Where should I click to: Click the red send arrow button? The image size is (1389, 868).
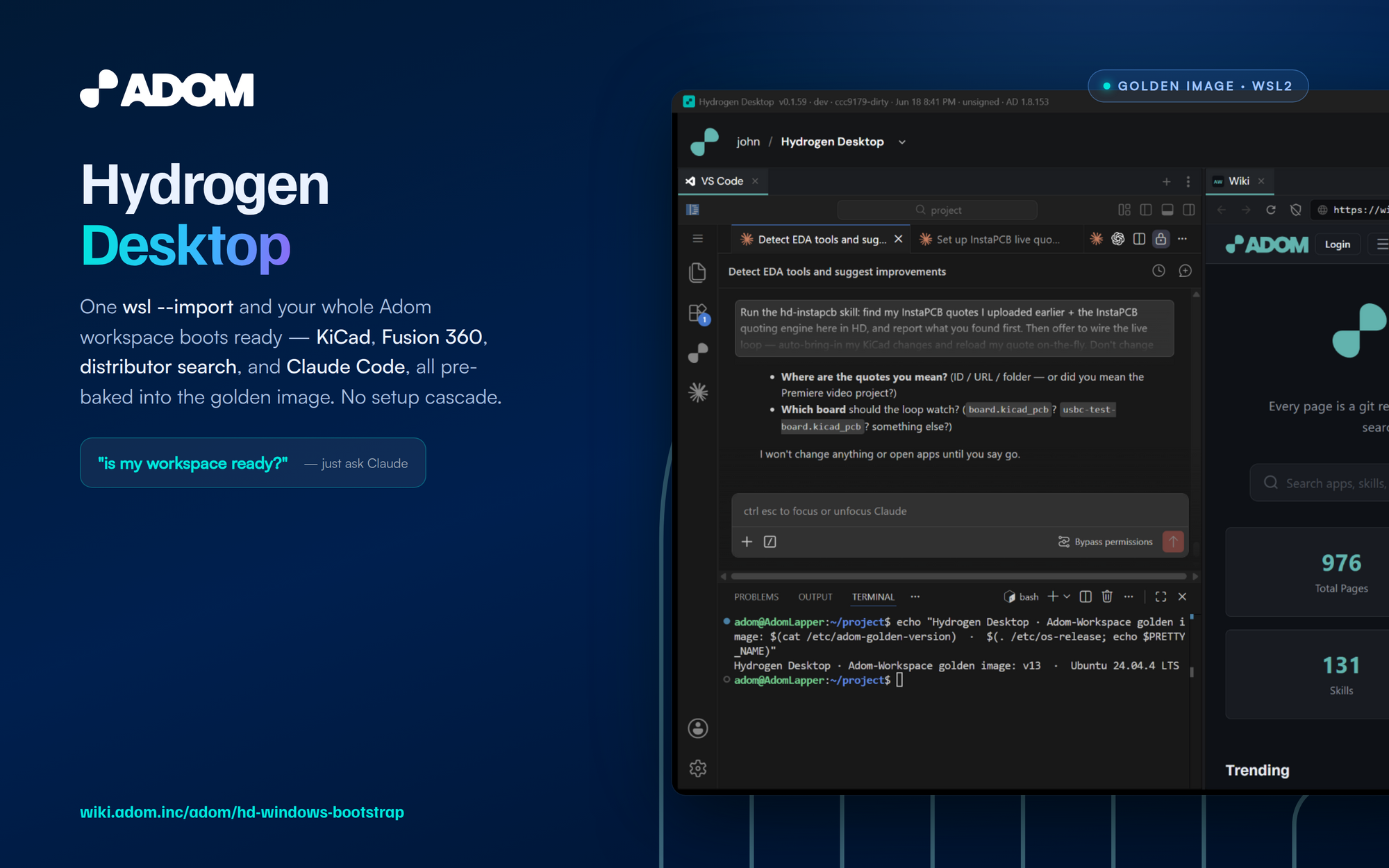[1173, 542]
